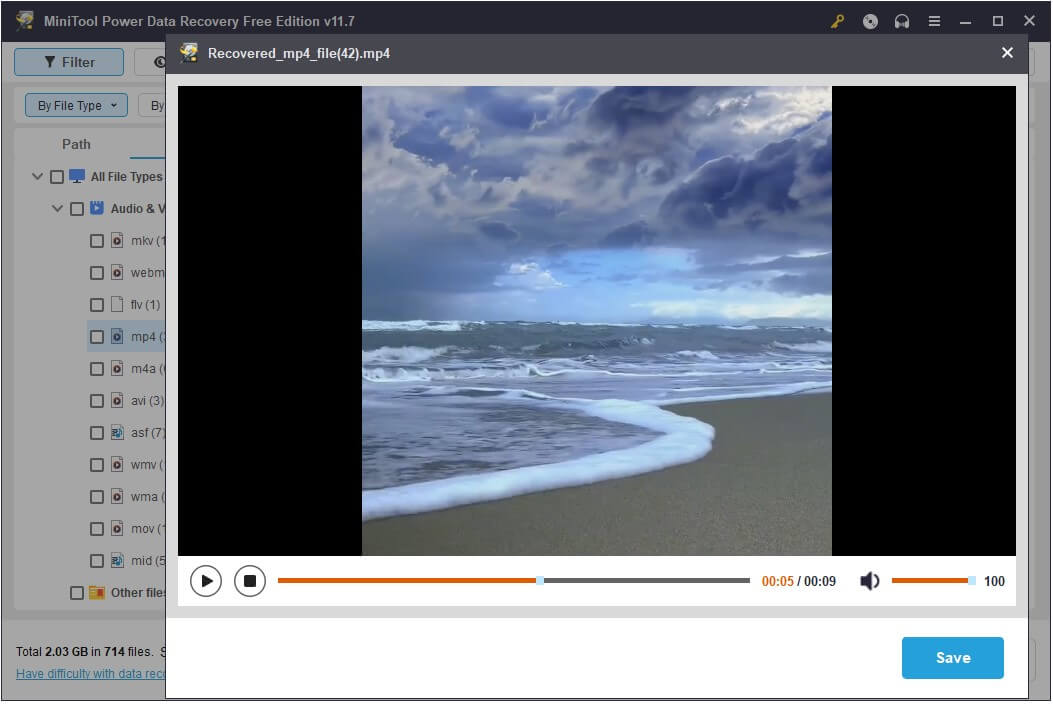
Task: Switch to the Path tab
Action: coord(76,144)
